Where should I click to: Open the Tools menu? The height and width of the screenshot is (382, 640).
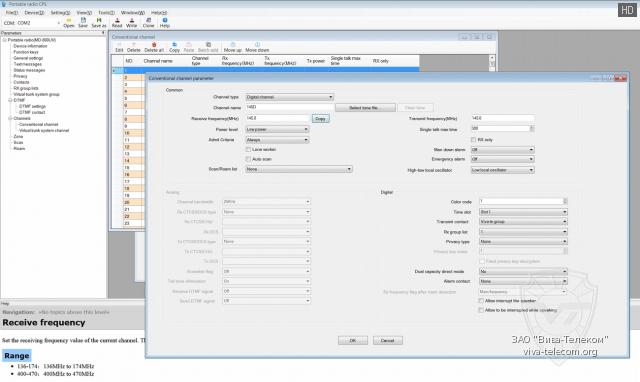pyautogui.click(x=106, y=13)
